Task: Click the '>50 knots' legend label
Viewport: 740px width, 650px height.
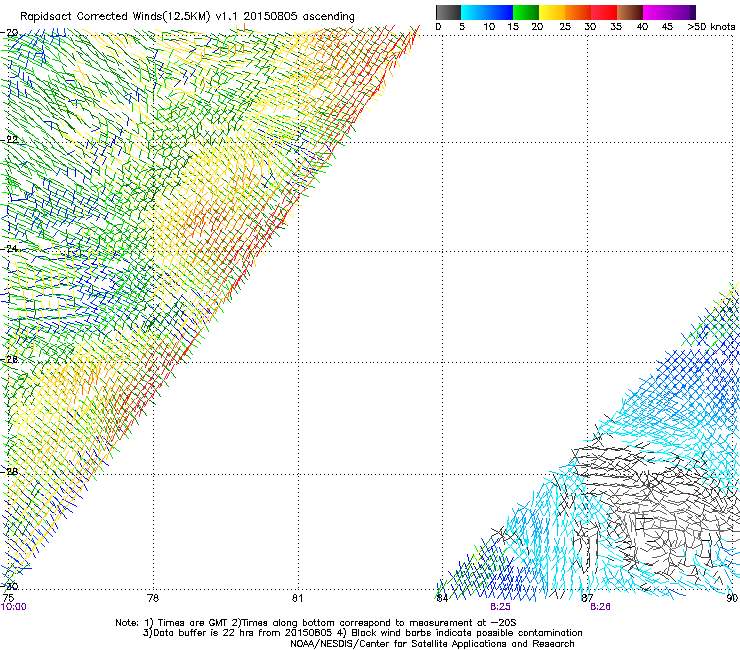Action: coord(711,27)
